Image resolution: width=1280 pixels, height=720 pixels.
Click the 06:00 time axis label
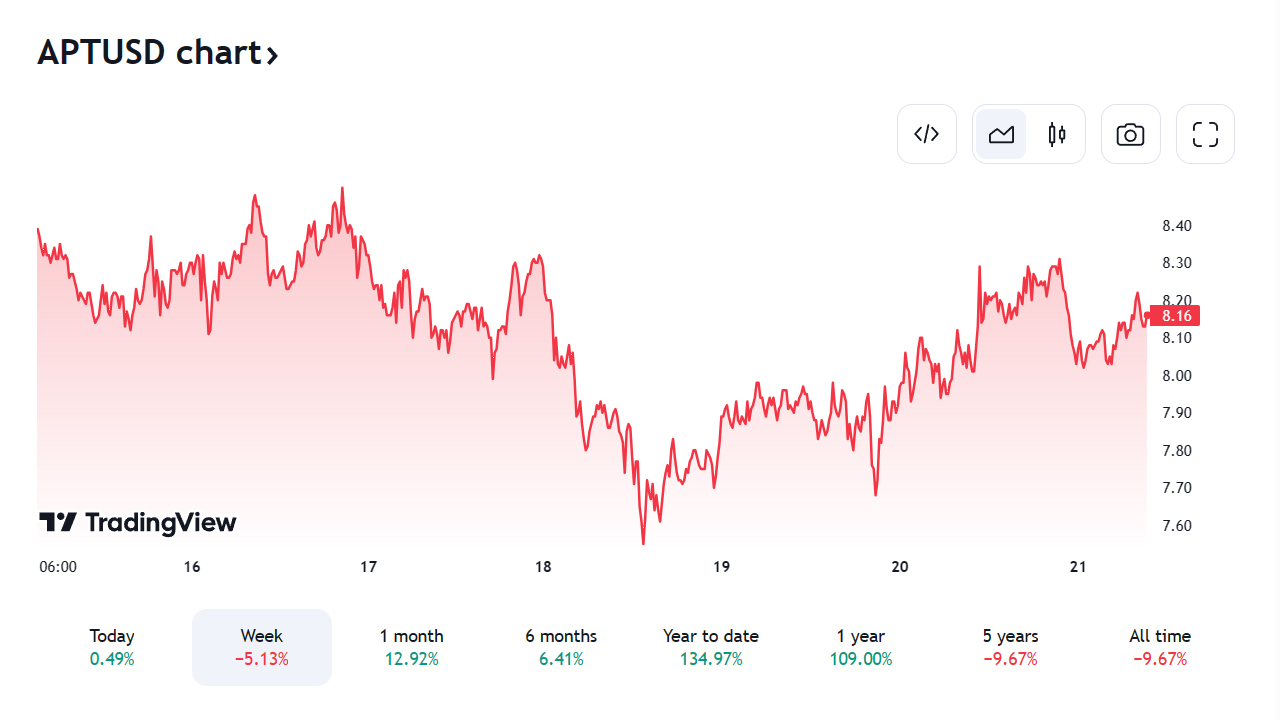58,567
